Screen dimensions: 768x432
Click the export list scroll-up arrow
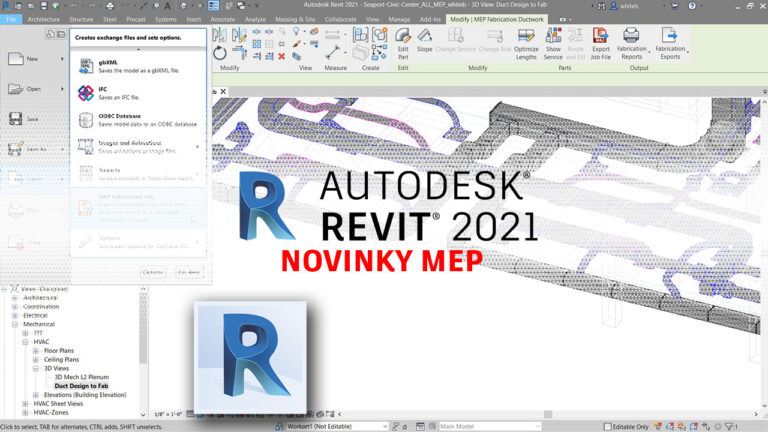coord(138,49)
